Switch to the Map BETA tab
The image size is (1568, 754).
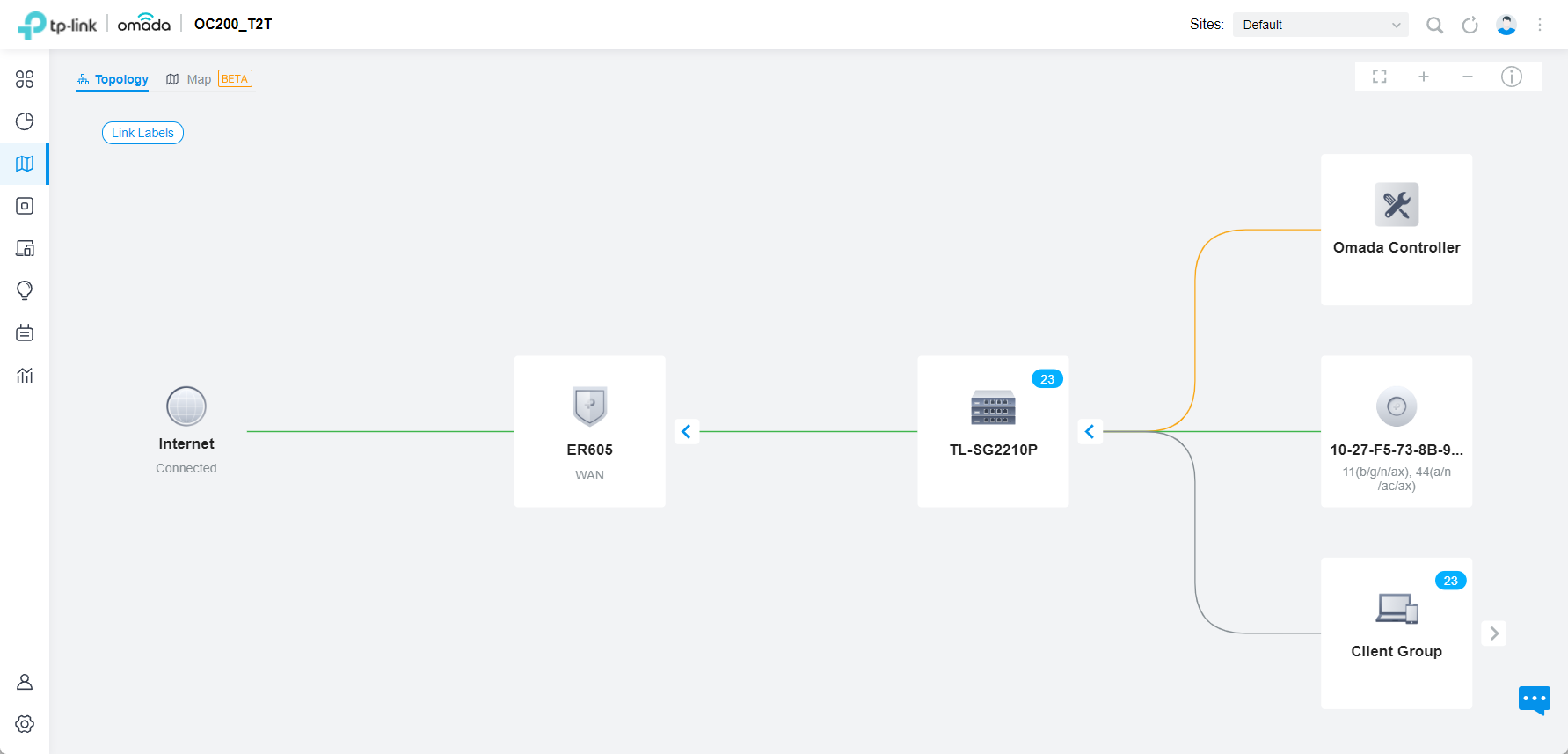[x=199, y=78]
